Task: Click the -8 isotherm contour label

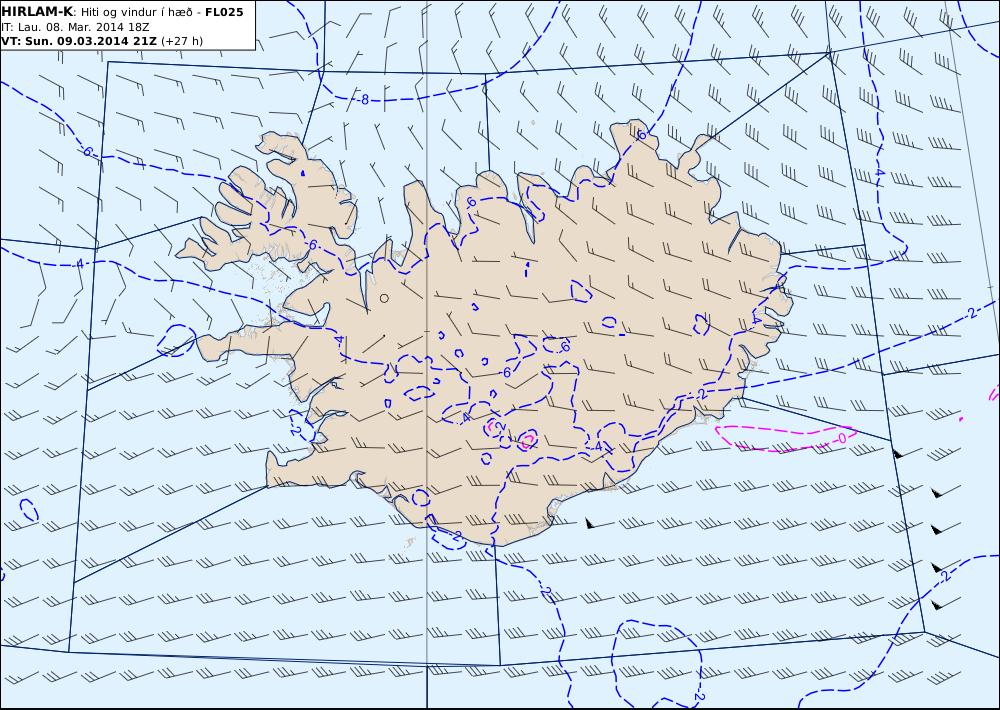Action: click(364, 99)
